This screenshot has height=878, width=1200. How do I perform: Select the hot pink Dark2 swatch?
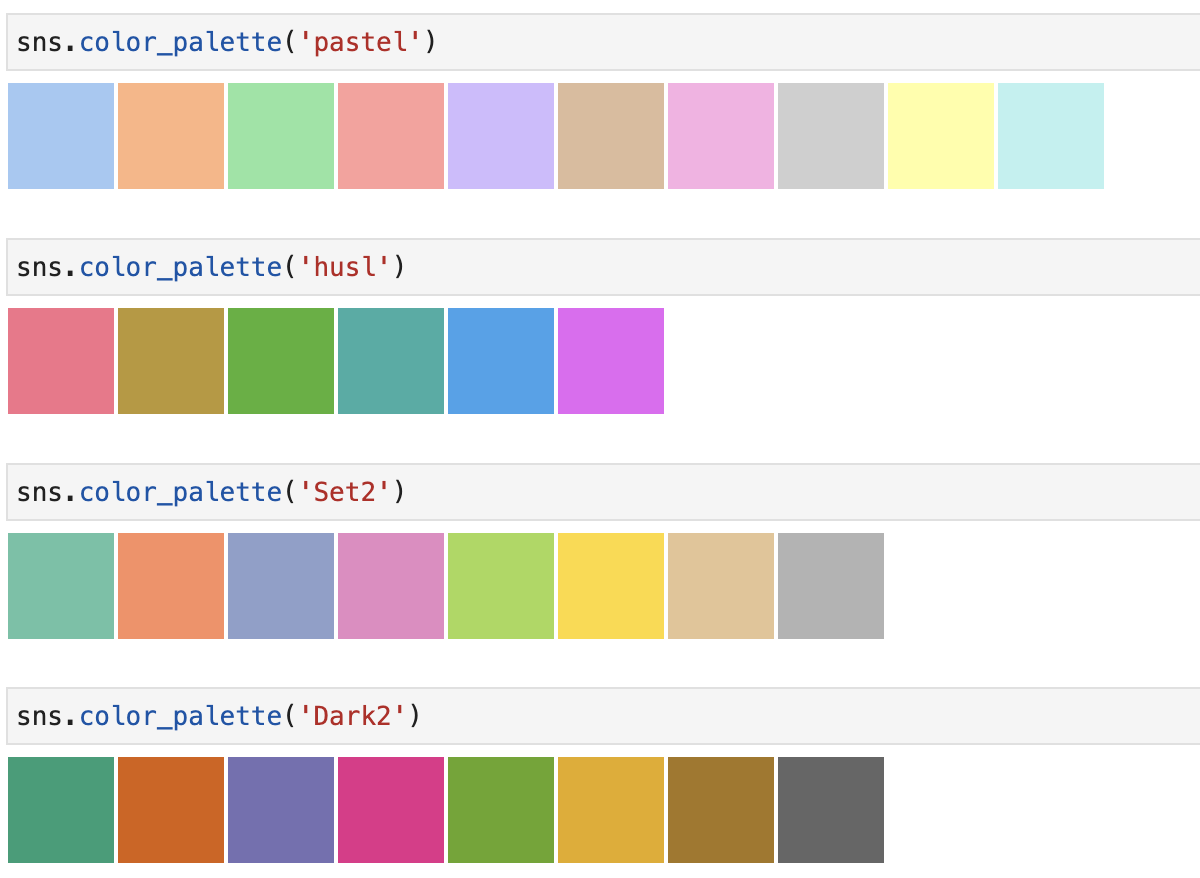point(391,810)
